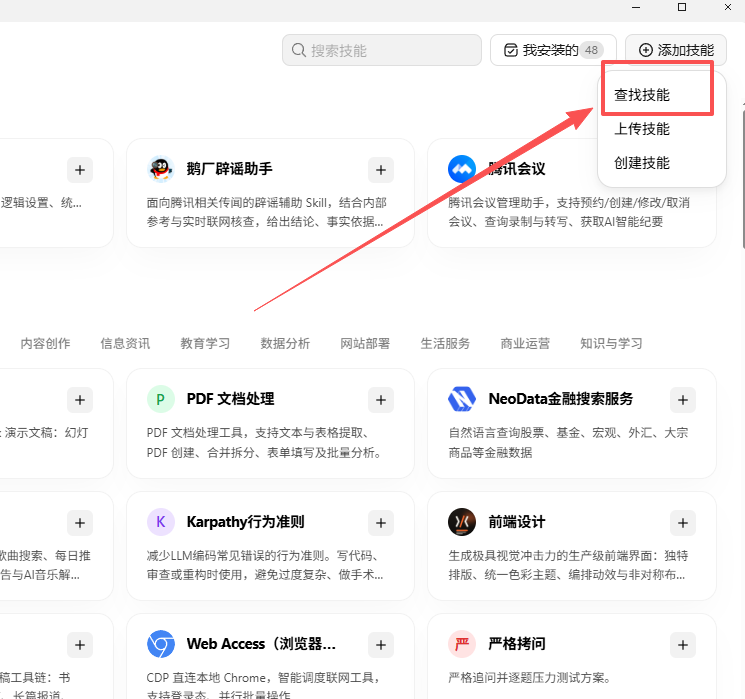Open the 添加技能 dropdown button
745x699 pixels.
tap(676, 50)
